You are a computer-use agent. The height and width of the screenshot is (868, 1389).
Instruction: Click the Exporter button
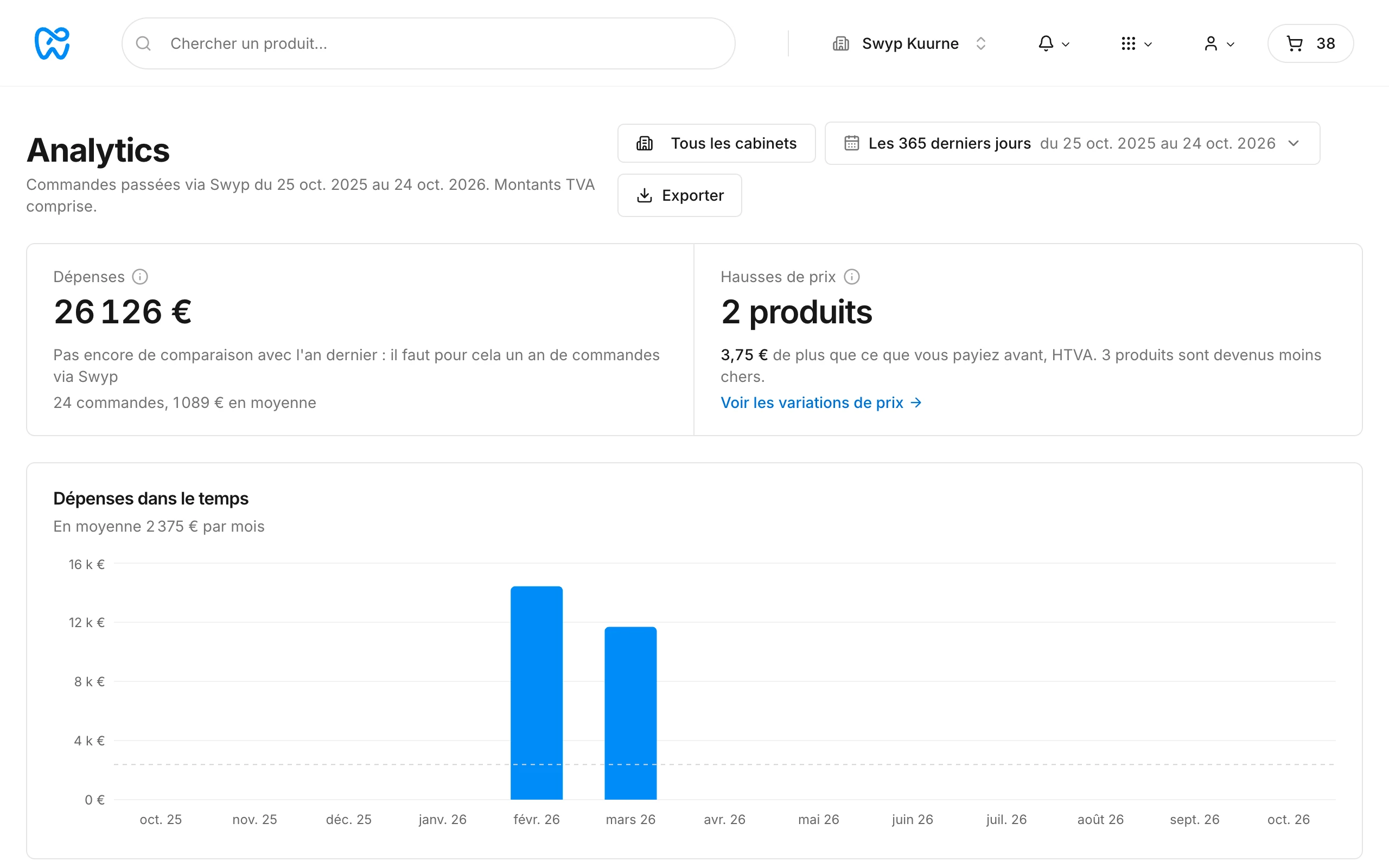click(679, 195)
